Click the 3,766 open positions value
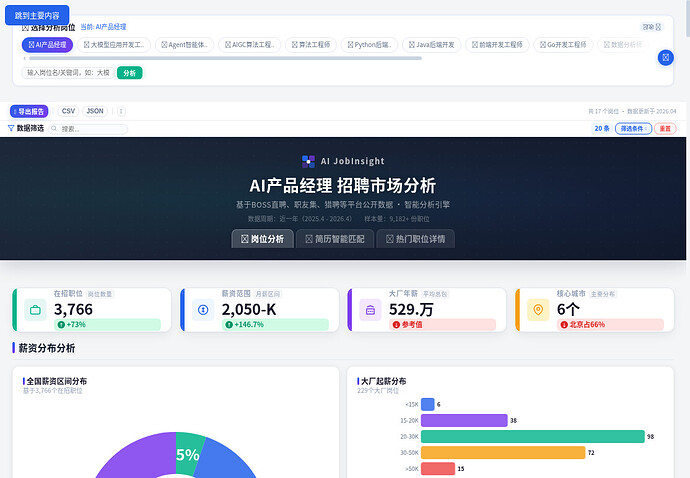This screenshot has width=690, height=478. click(73, 309)
